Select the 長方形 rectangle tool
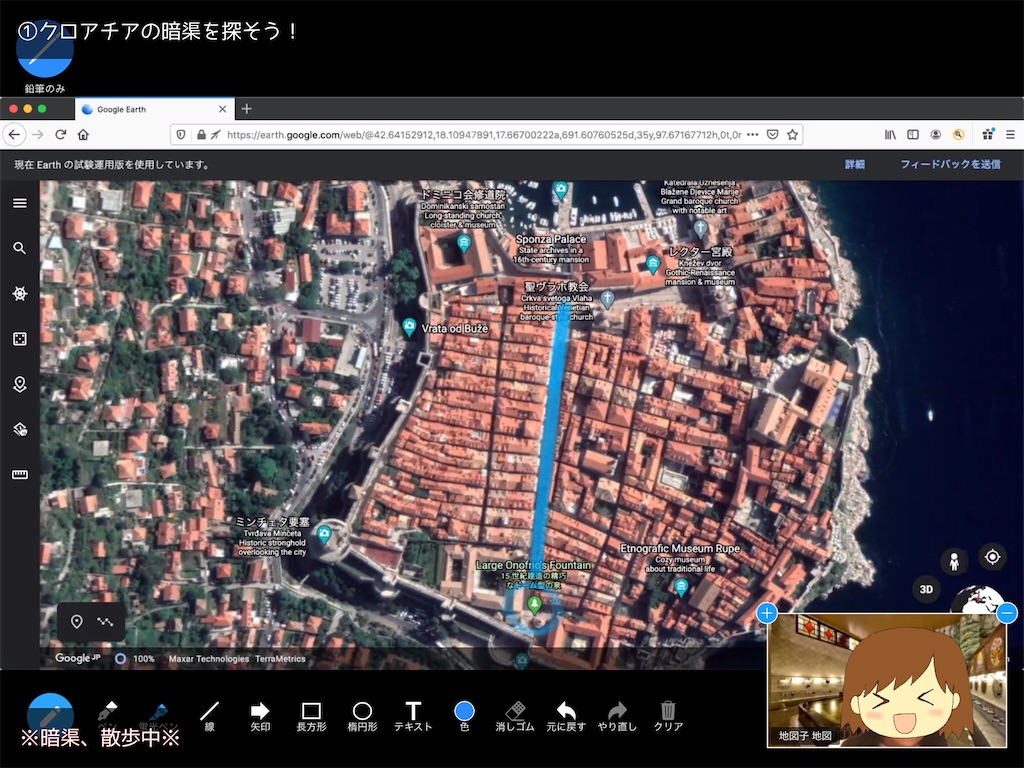The image size is (1024, 768). (x=311, y=716)
